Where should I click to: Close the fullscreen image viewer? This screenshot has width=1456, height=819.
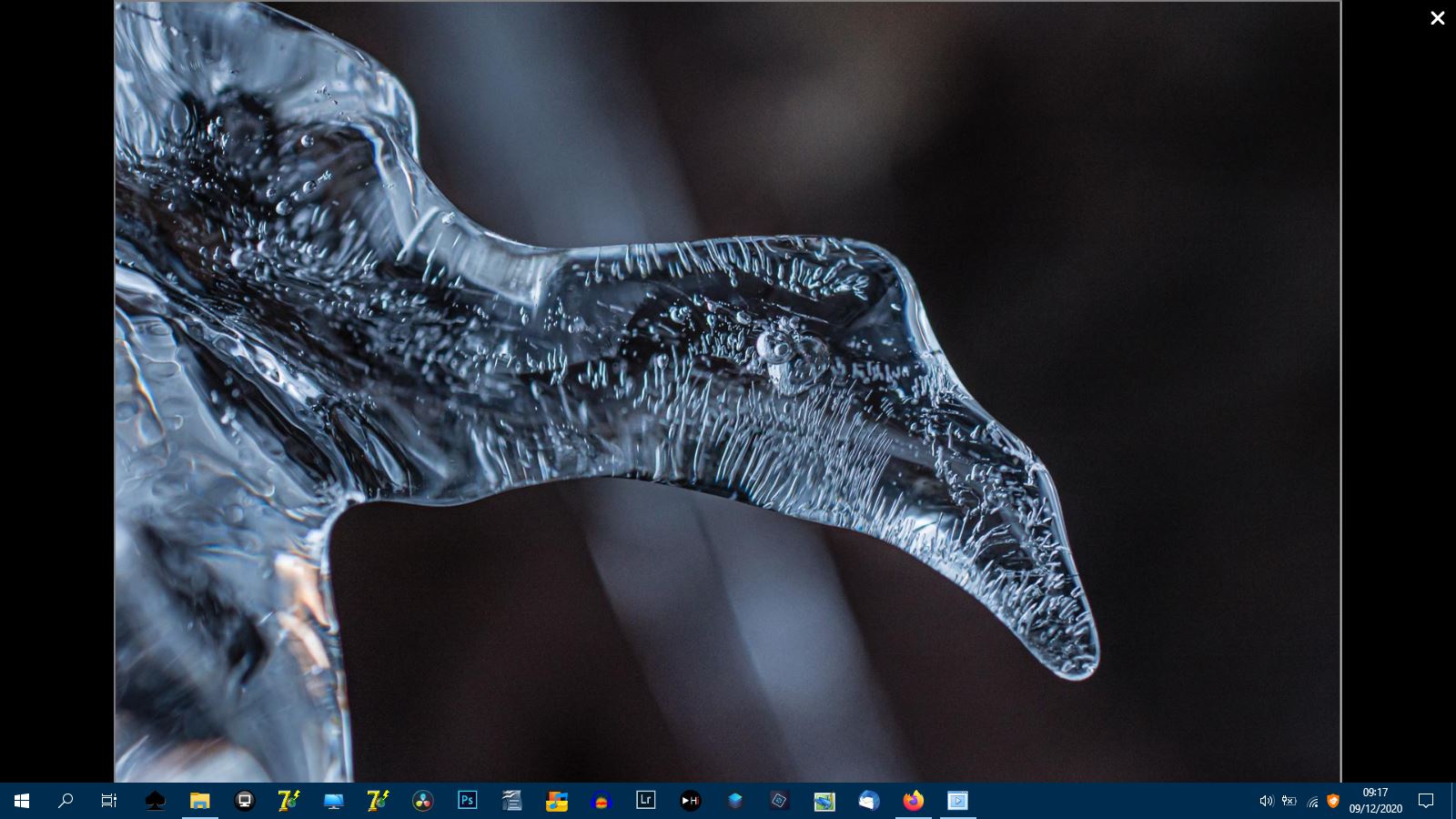point(1437,18)
